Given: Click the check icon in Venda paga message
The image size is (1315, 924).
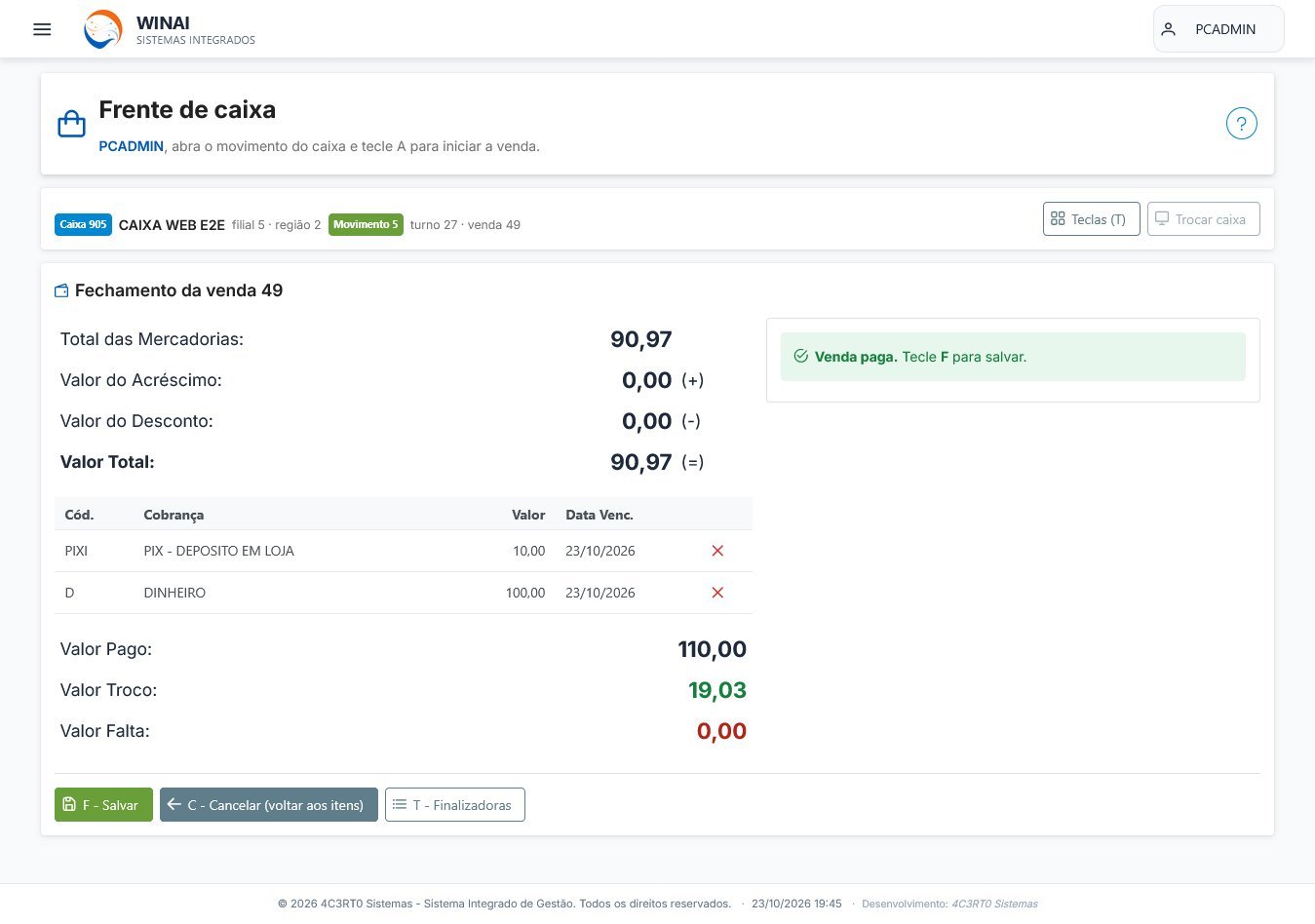Looking at the screenshot, I should click(800, 357).
